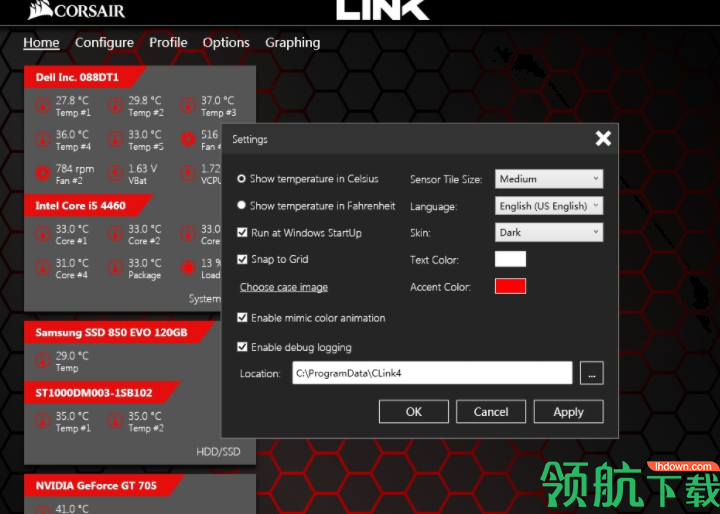Click the Choose case image link

click(284, 287)
